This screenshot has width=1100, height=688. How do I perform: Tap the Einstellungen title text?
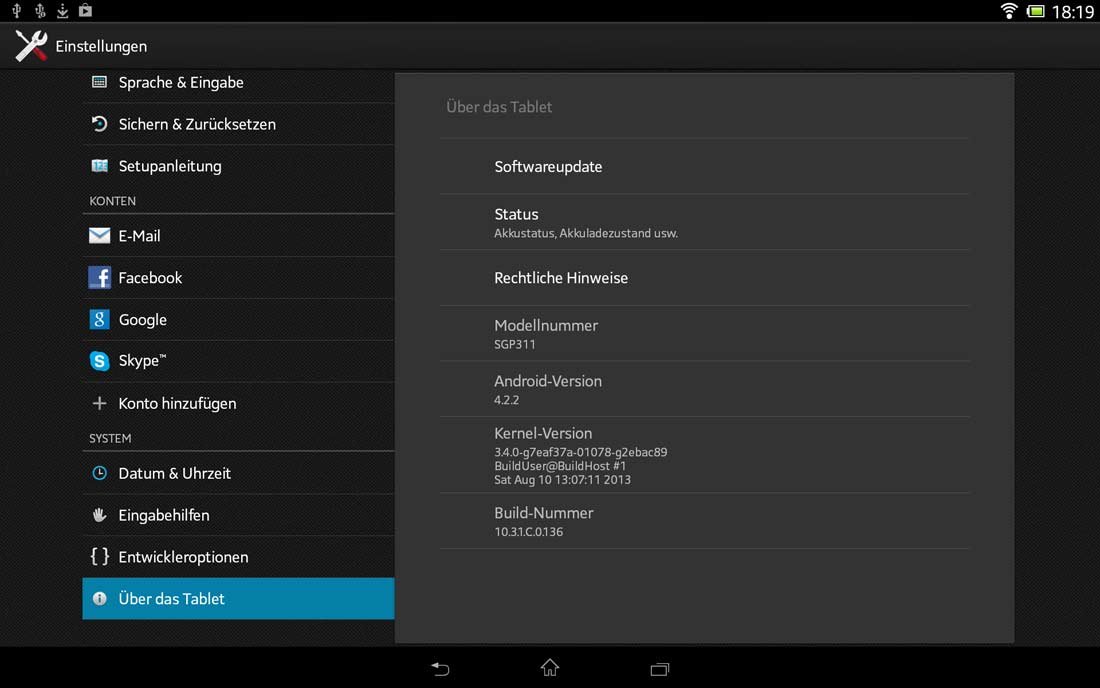(x=101, y=46)
